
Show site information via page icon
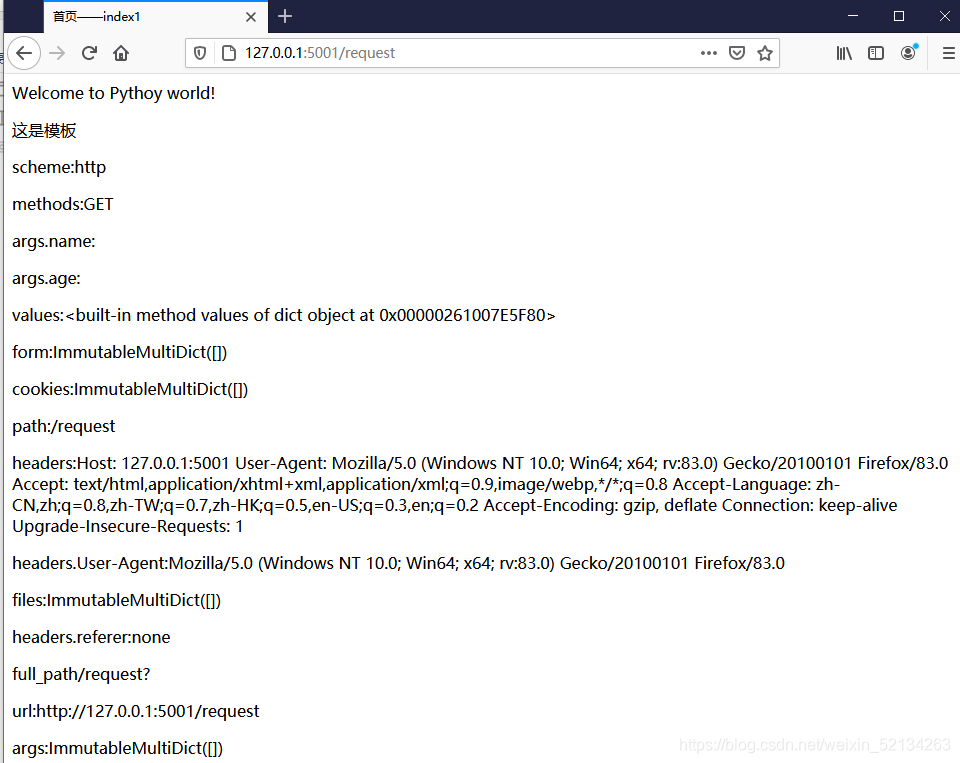pos(229,53)
